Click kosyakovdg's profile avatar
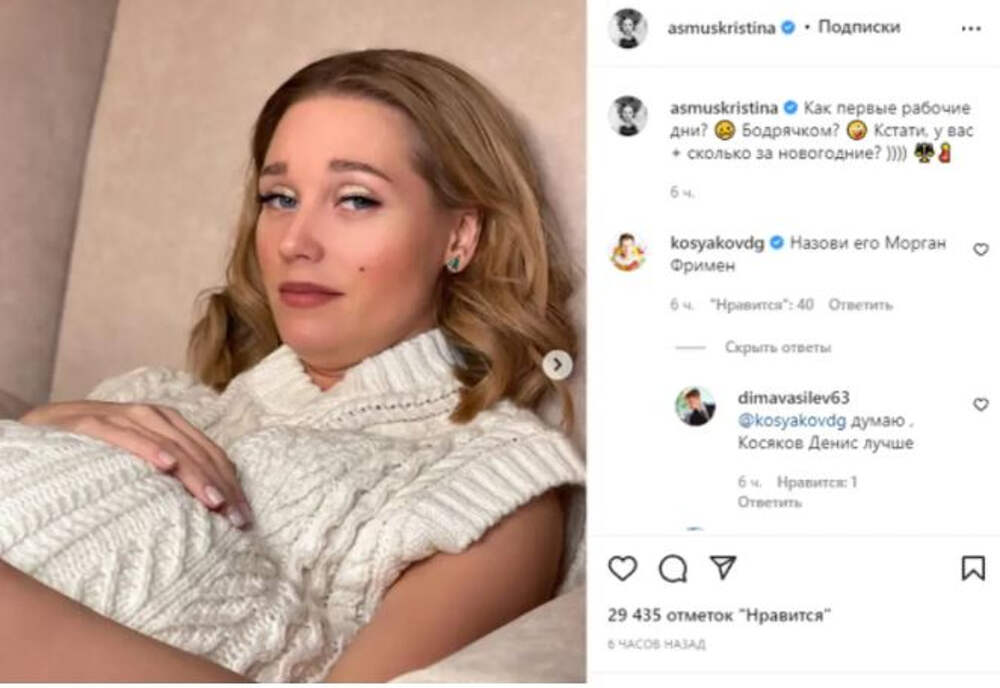The image size is (1000, 688). [x=628, y=252]
